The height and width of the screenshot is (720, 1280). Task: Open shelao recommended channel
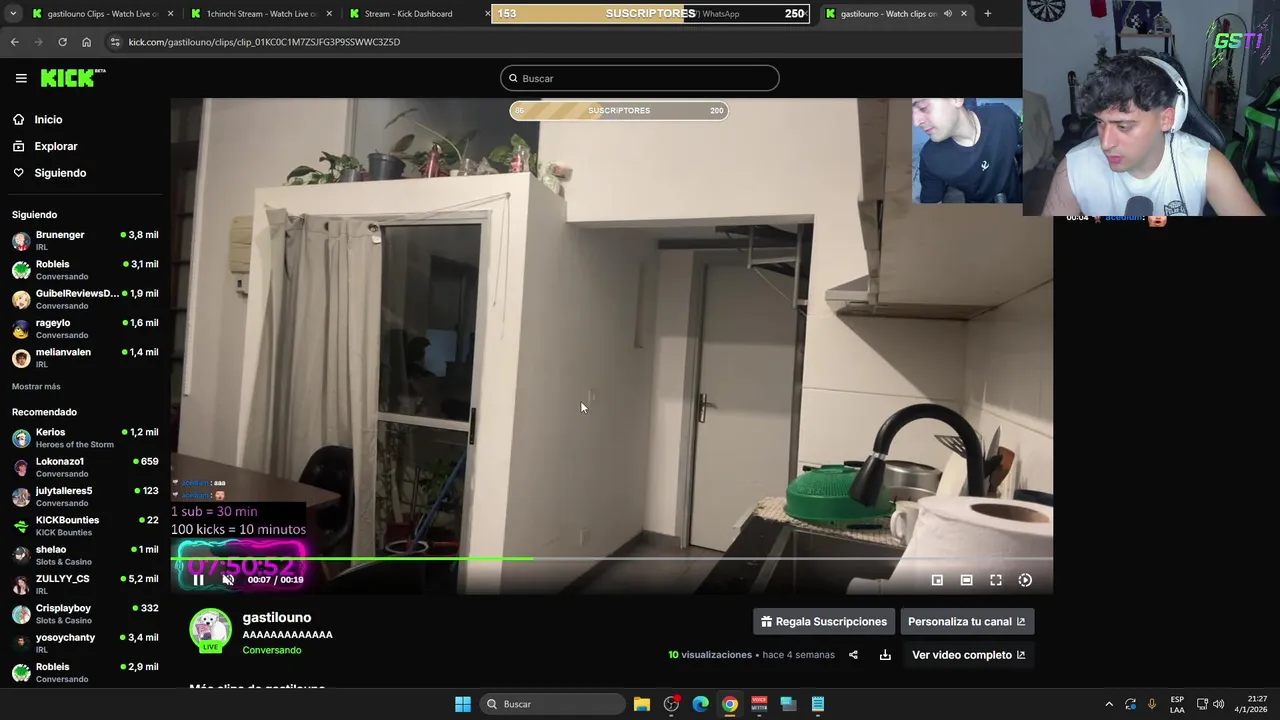(85, 555)
